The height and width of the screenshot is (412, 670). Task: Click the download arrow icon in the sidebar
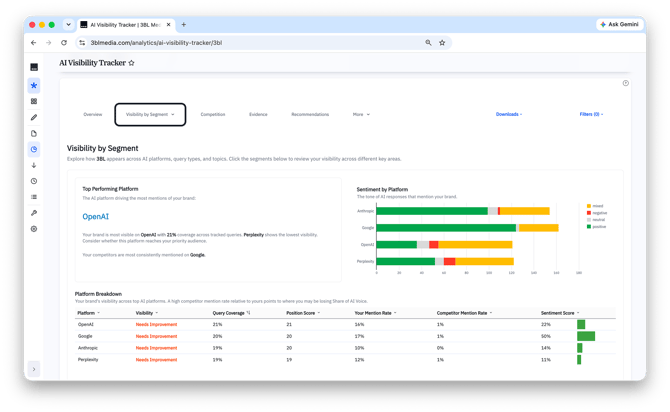[x=34, y=165]
